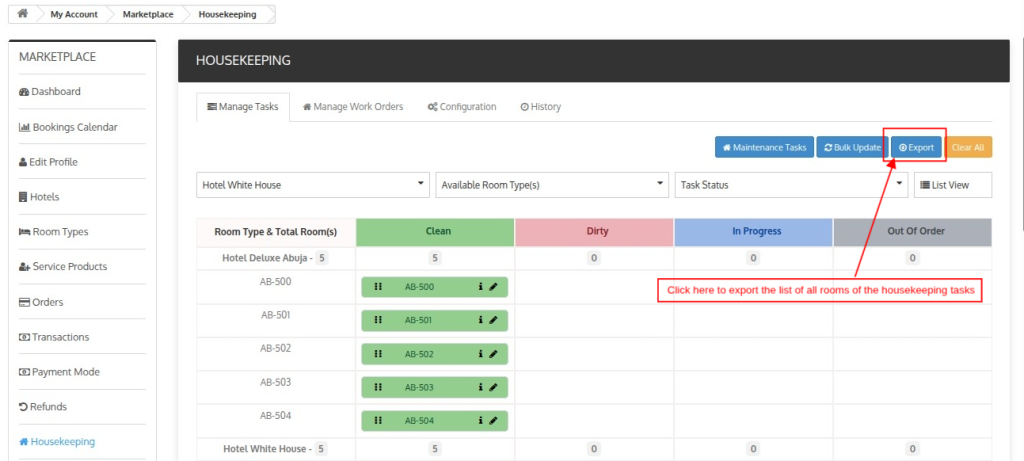Viewport: 1024px width, 461px height.
Task: Click AB-502 room label in first column
Action: point(276,348)
